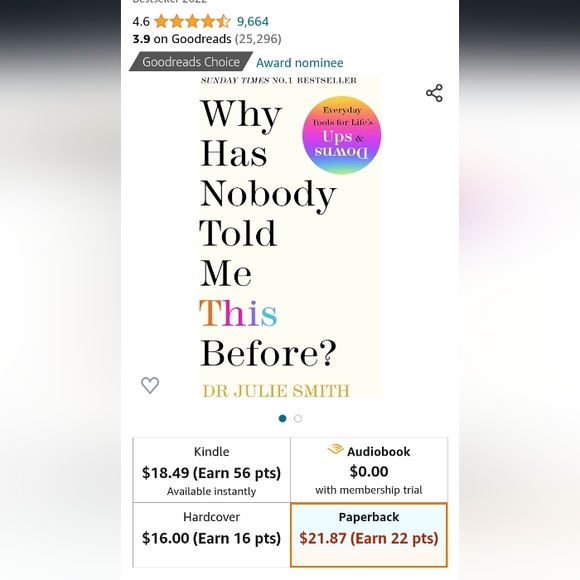580x580 pixels.
Task: Choose the Paperback format at $21.87
Action: tap(369, 535)
